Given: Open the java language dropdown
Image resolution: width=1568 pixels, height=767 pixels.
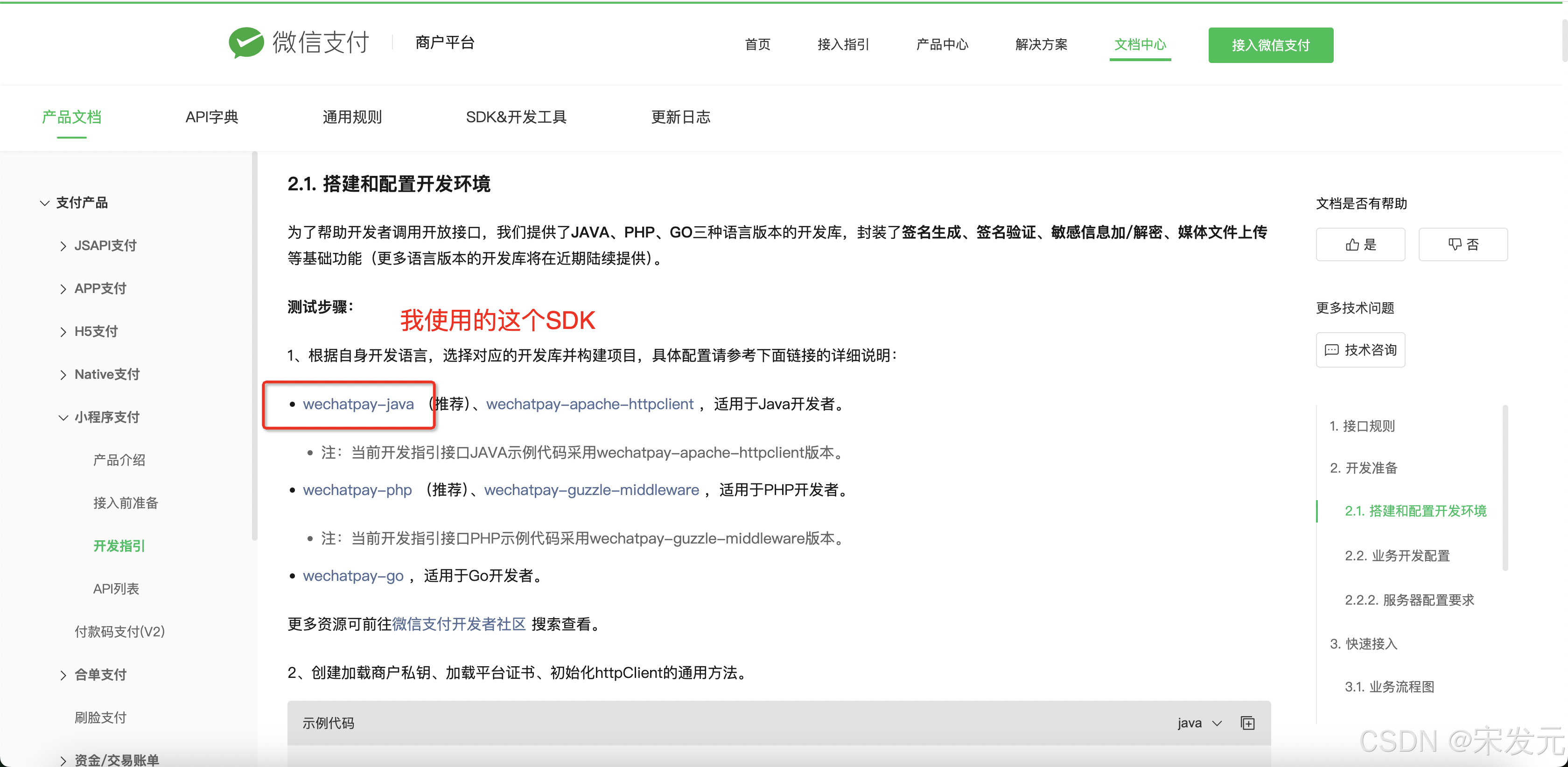Looking at the screenshot, I should [1198, 723].
